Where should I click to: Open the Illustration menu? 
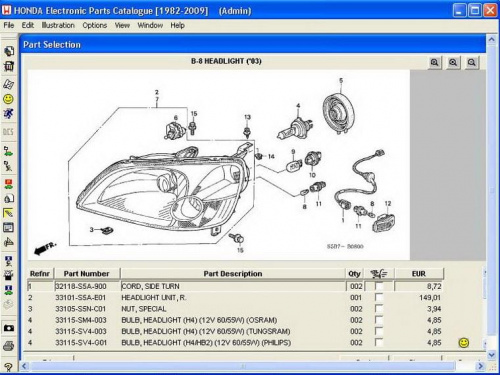58,25
